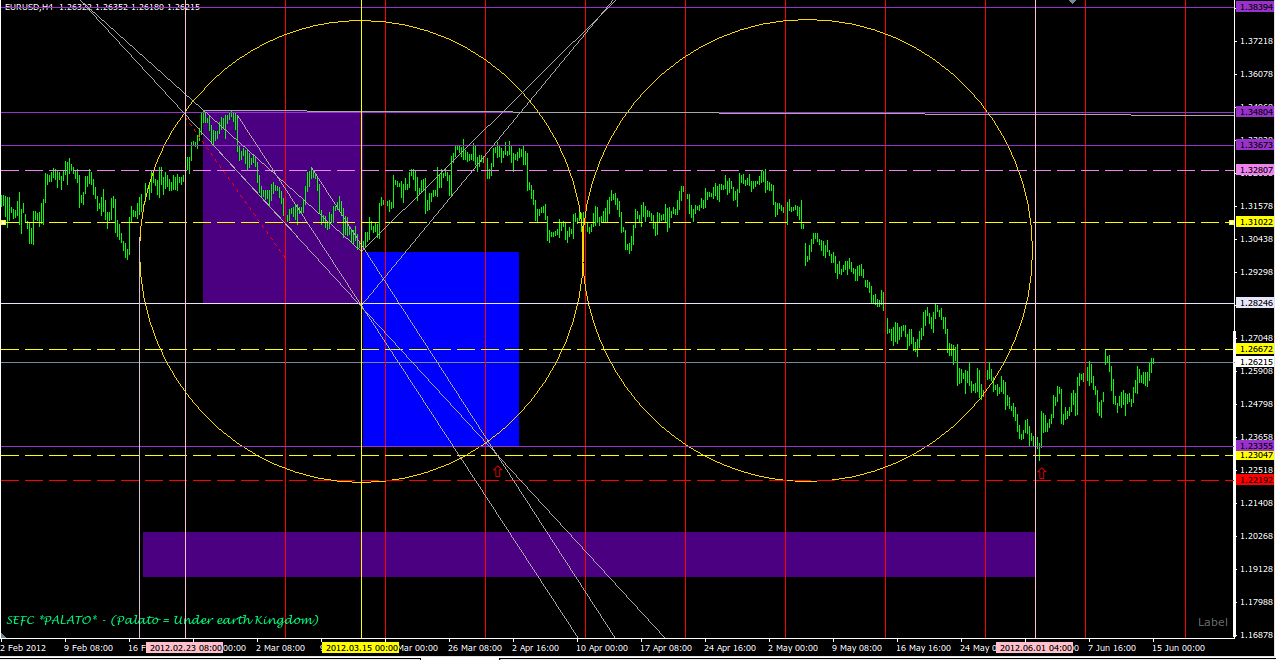Image resolution: width=1276 pixels, height=660 pixels.
Task: Click red up arrow below blue rectangle
Action: tap(496, 470)
